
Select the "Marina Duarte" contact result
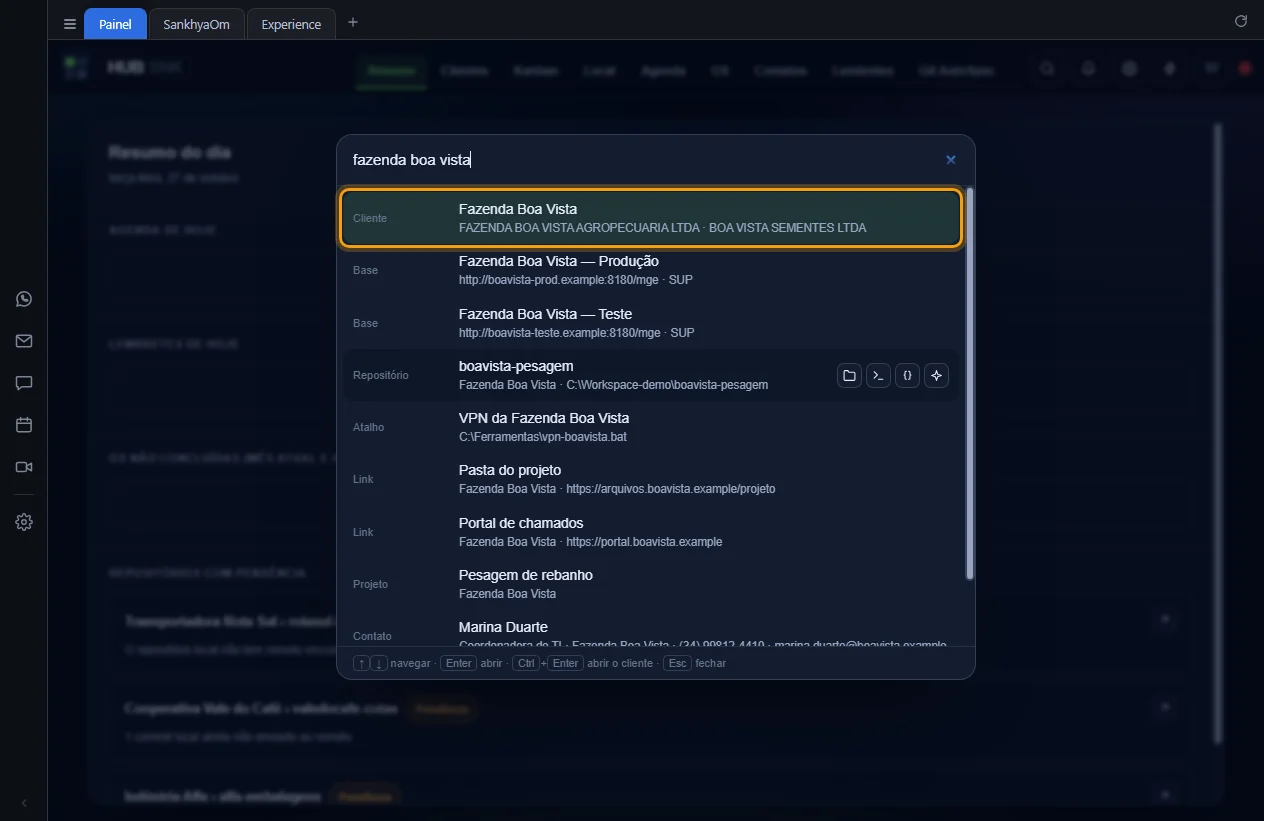coord(651,630)
